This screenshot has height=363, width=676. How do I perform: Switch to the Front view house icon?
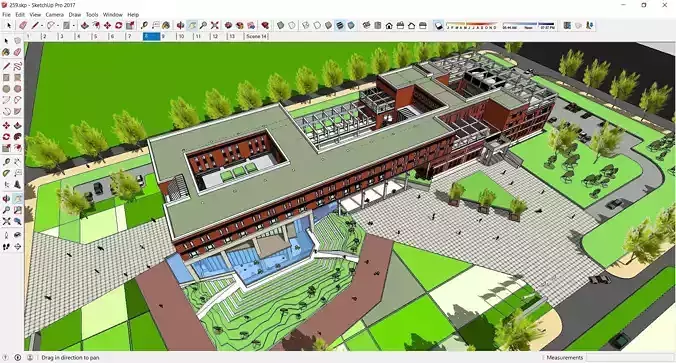point(389,25)
